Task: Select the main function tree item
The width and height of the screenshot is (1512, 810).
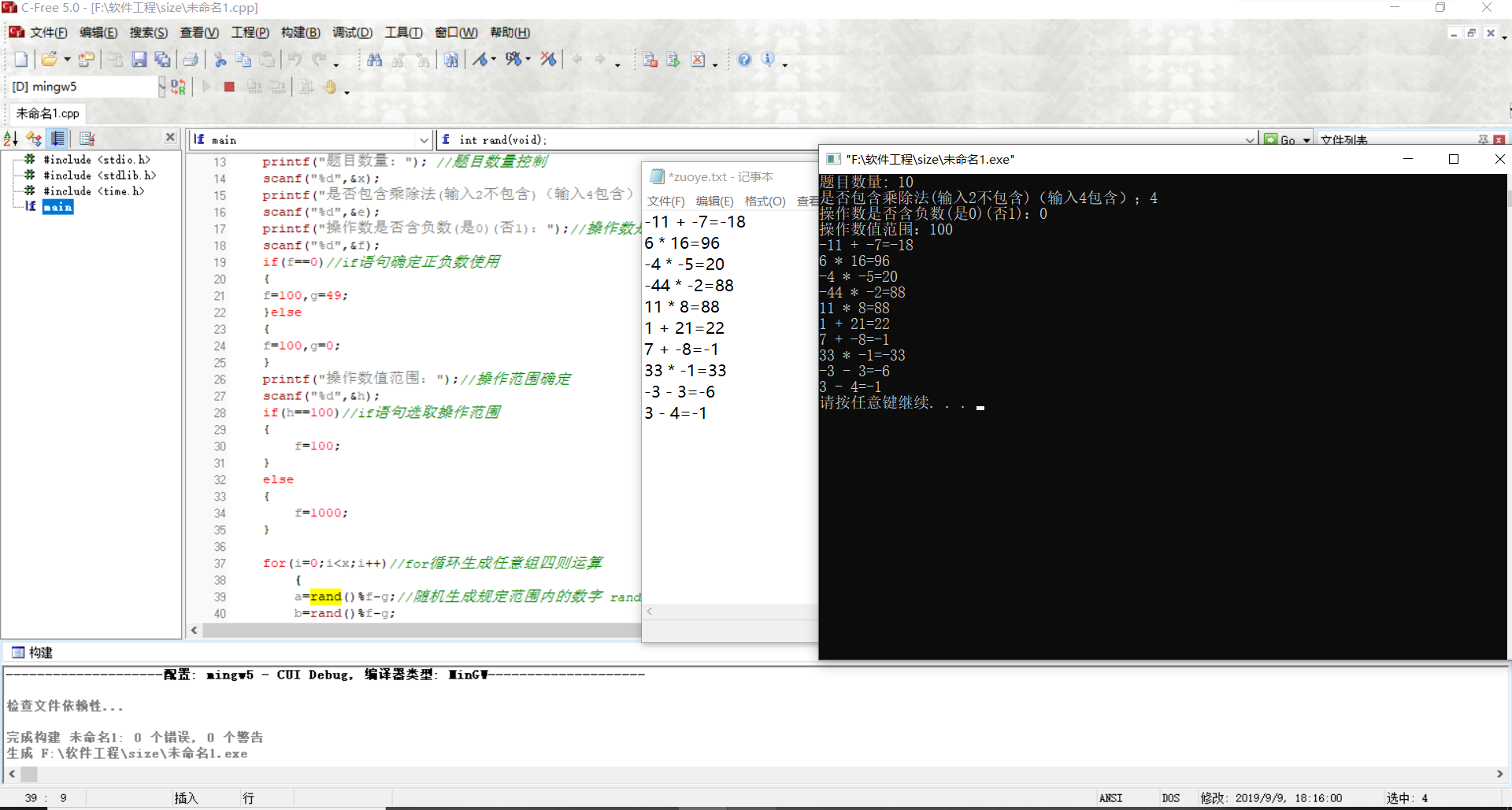Action: pyautogui.click(x=57, y=207)
